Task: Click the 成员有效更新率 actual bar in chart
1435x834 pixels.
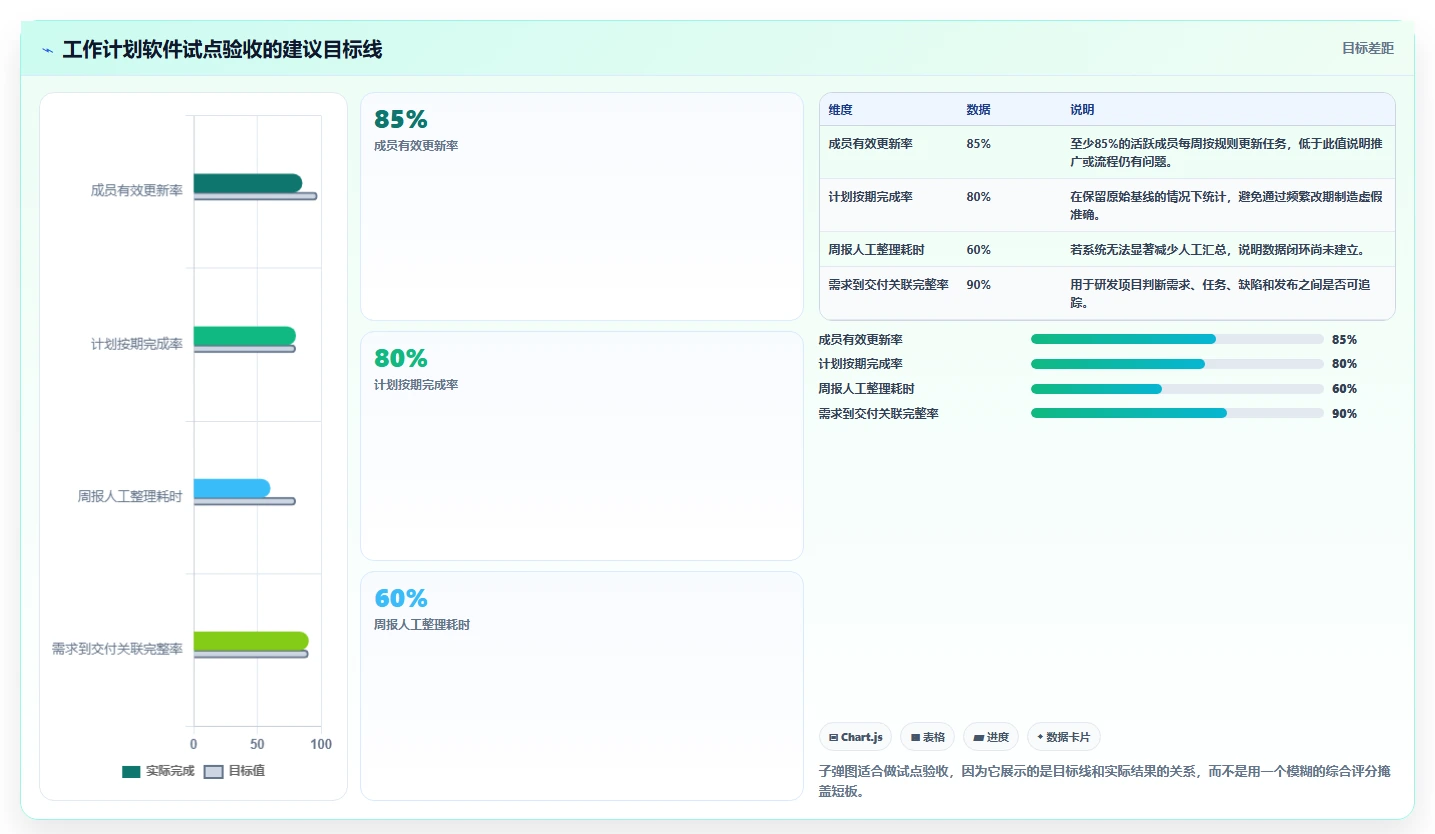Action: 247,183
